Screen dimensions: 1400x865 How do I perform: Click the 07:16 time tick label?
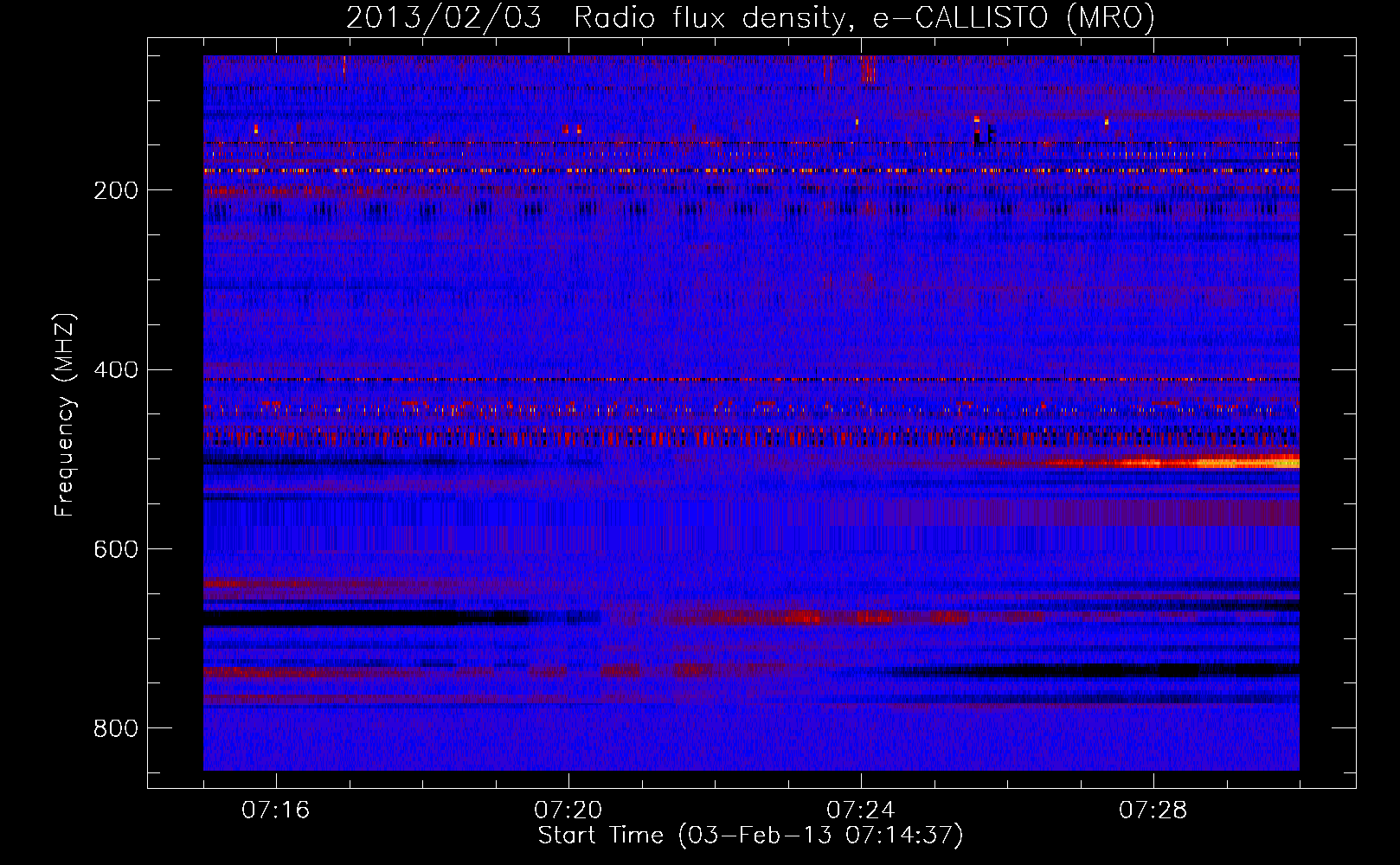tap(276, 811)
